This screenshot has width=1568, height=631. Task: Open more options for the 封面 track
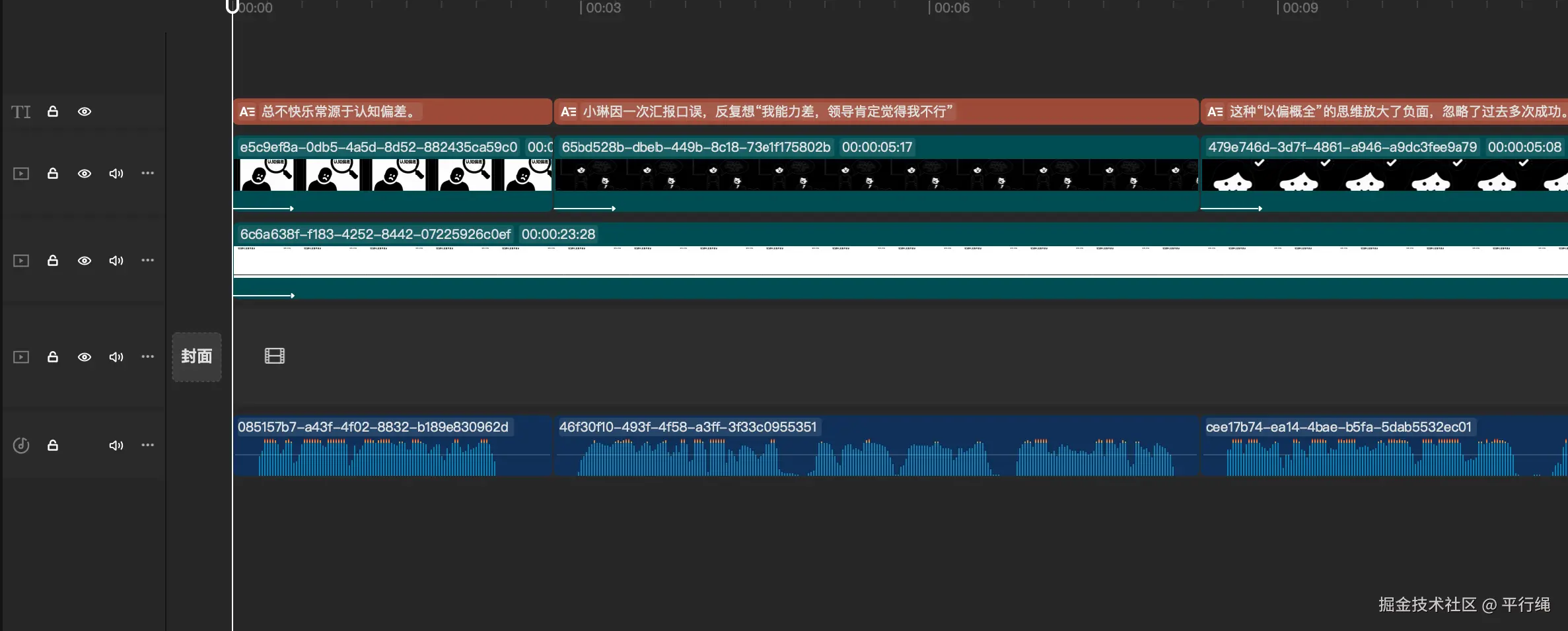pos(147,356)
